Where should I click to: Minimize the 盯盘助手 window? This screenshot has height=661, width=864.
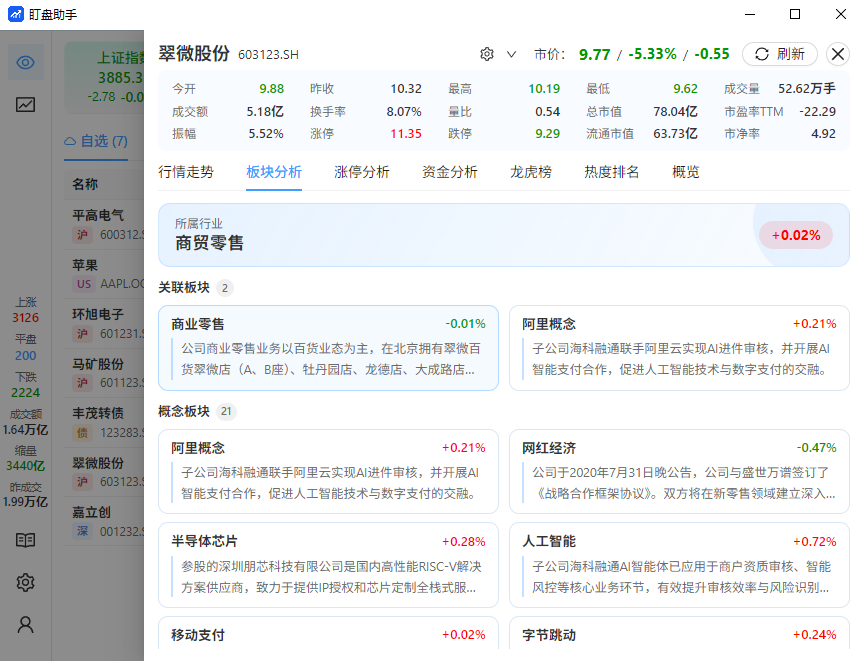[750, 14]
